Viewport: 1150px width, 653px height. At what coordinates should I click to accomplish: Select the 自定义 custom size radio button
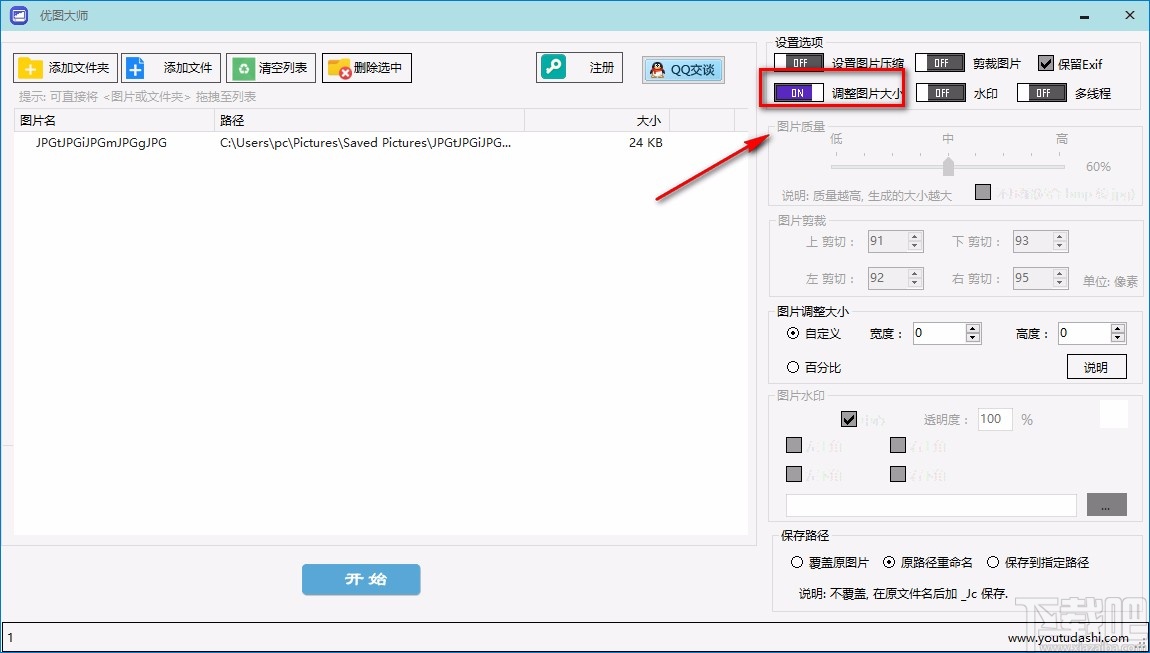(x=793, y=333)
